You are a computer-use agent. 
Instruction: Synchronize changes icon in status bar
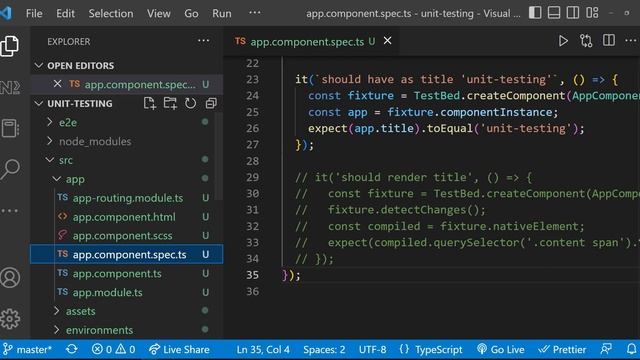(72, 349)
